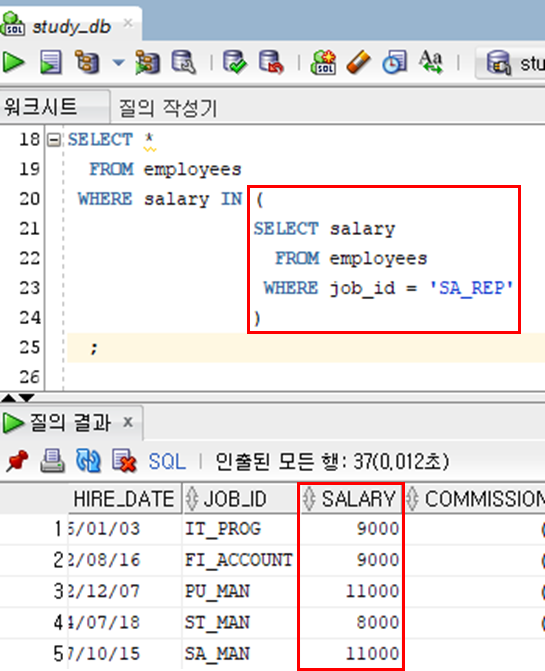The width and height of the screenshot is (545, 671).
Task: Run the statement with the green play icon
Action: (x=14, y=62)
